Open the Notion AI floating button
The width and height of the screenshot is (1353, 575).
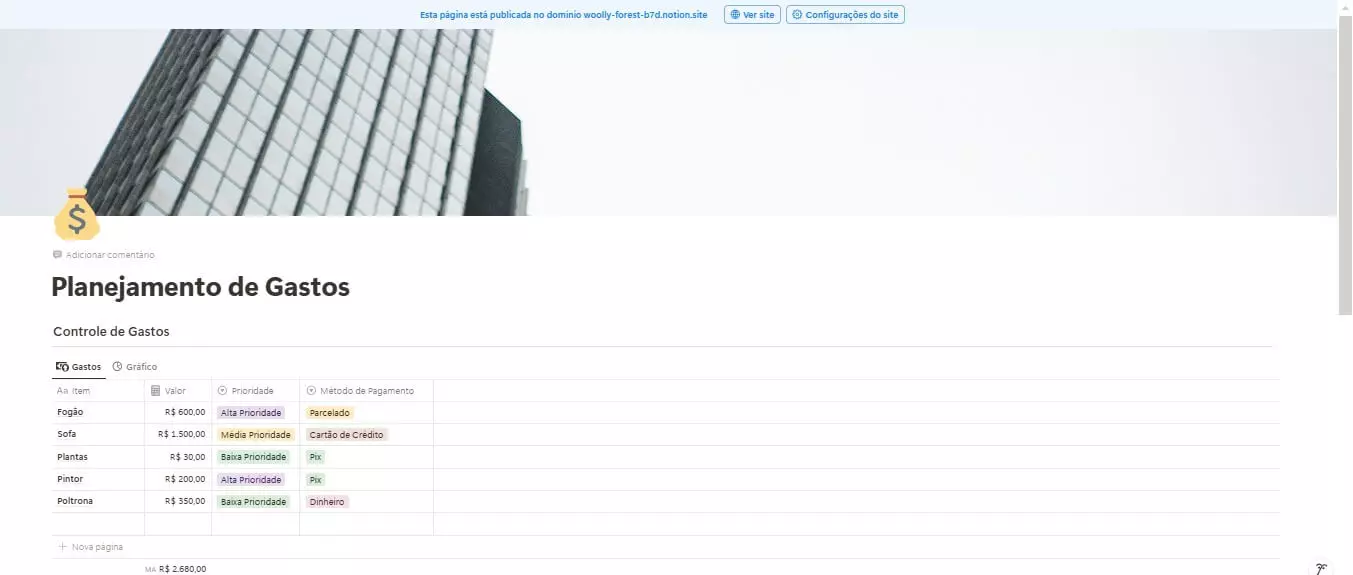(1320, 568)
